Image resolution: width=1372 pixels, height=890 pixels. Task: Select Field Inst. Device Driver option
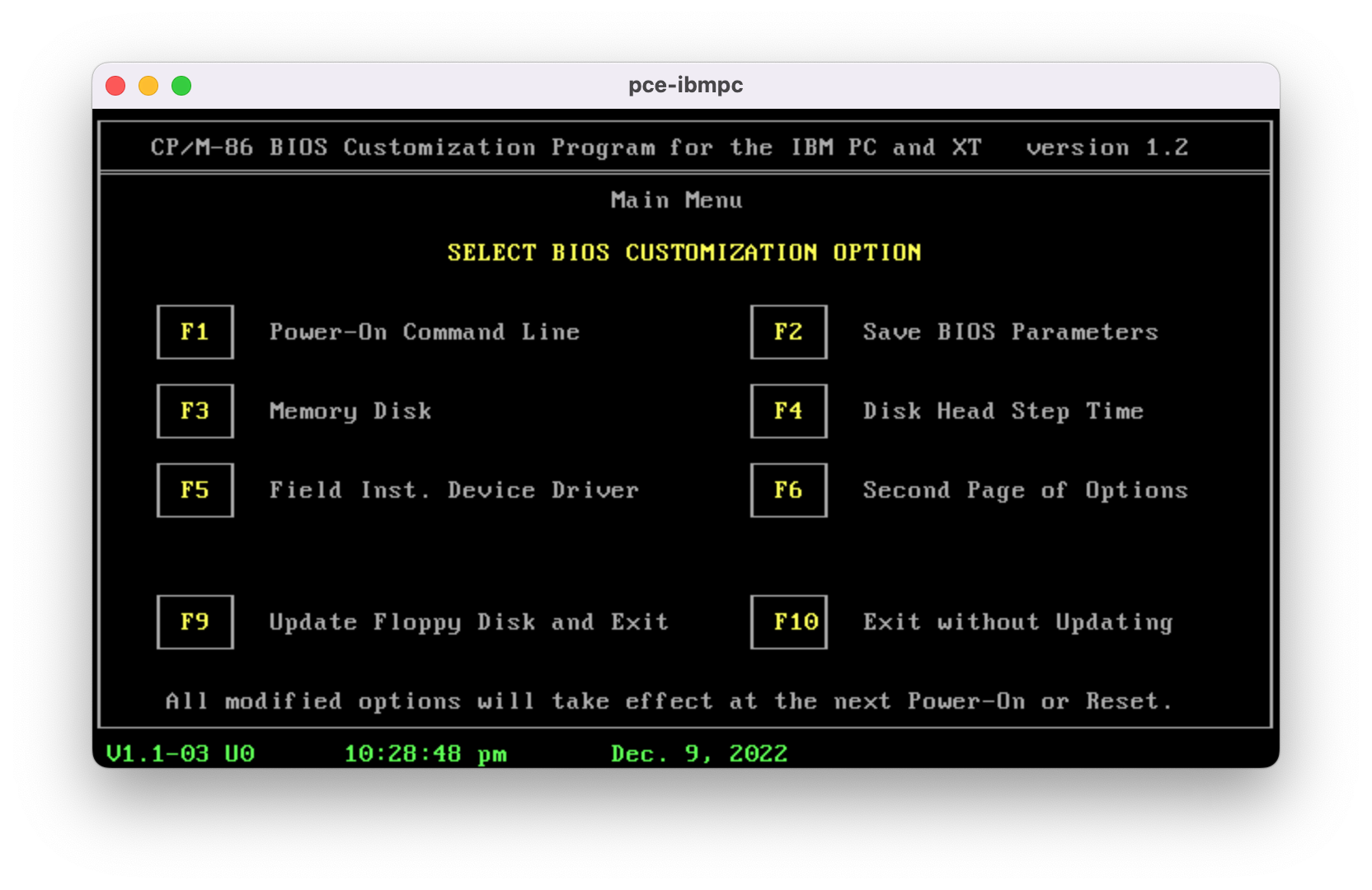(x=454, y=490)
